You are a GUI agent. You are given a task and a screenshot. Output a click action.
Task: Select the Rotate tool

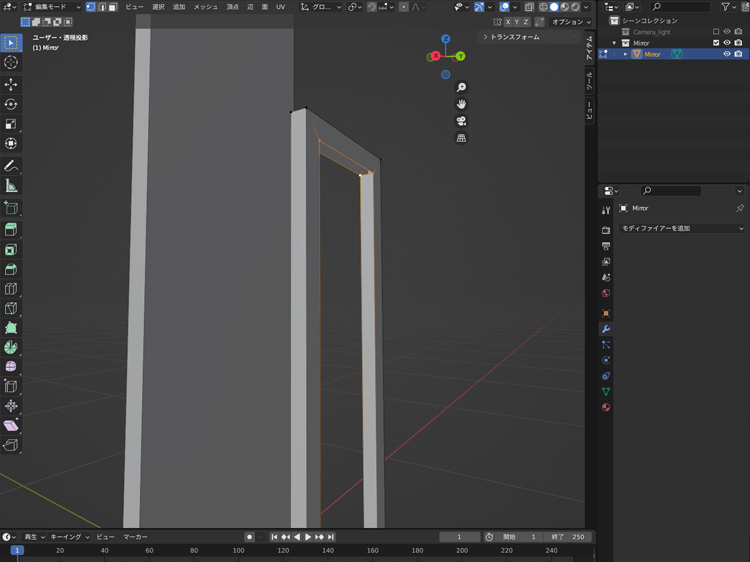pyautogui.click(x=11, y=104)
